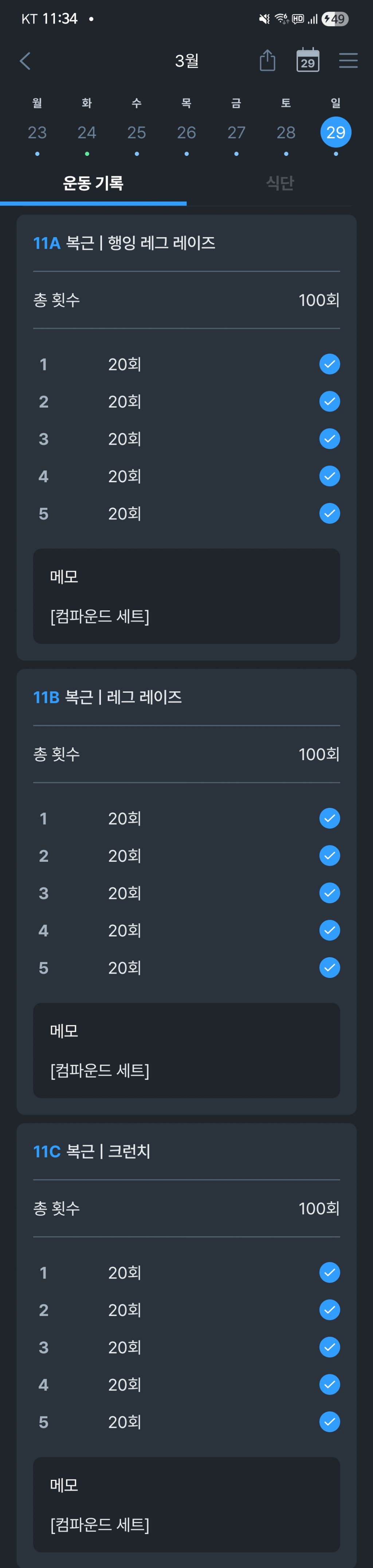Tap the back arrow icon
Screen dimensions: 373x1568
click(x=25, y=61)
